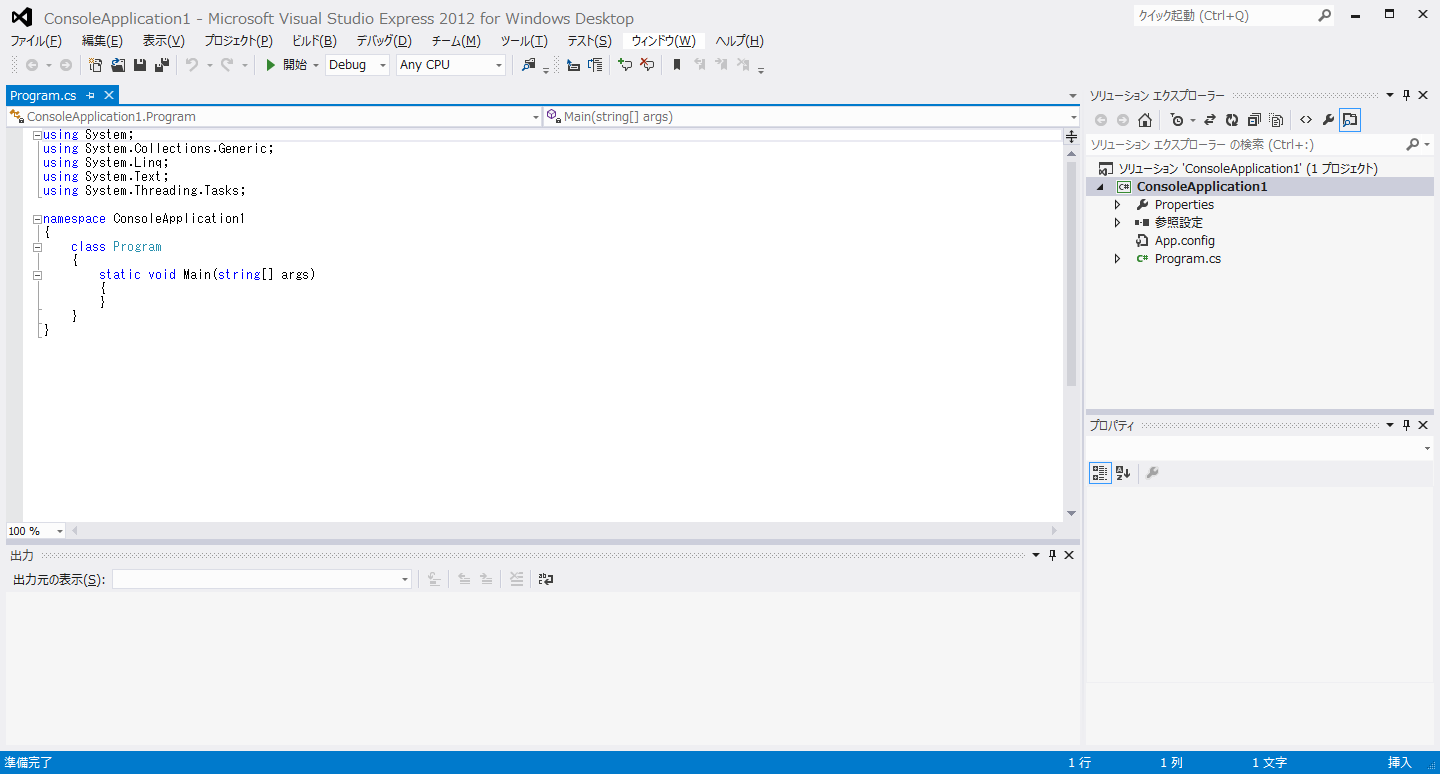
Task: Collapse all items in Solution Explorer
Action: click(x=1254, y=120)
